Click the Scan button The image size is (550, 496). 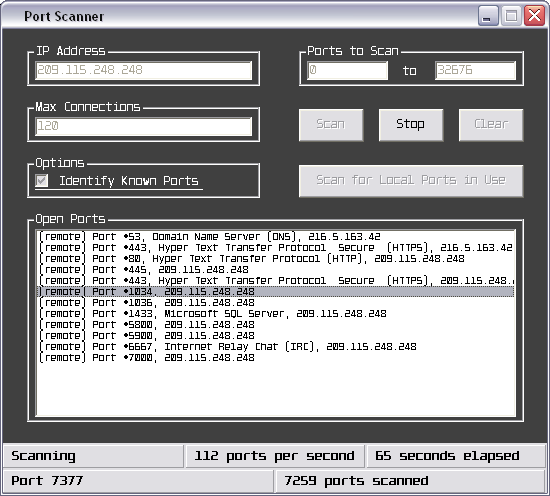(x=331, y=125)
